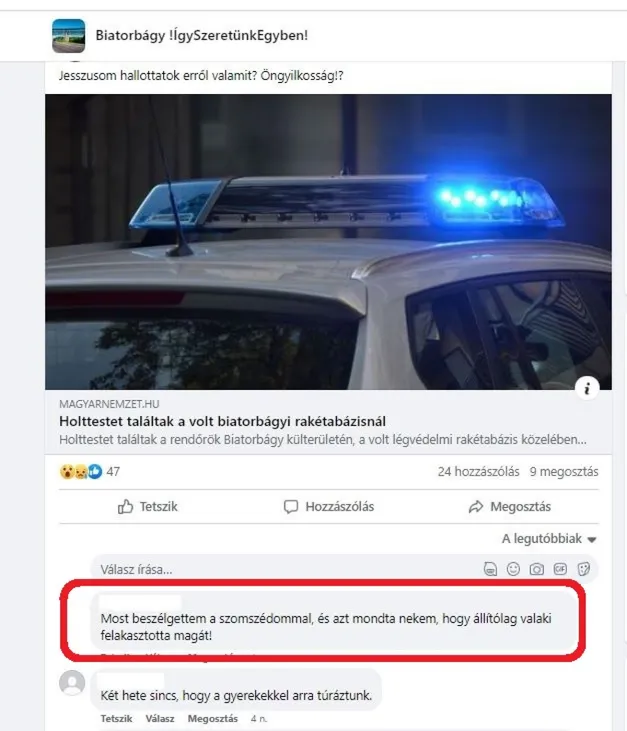Viewport: 627px width, 731px height.
Task: Open the sticker picker icon
Action: [584, 569]
